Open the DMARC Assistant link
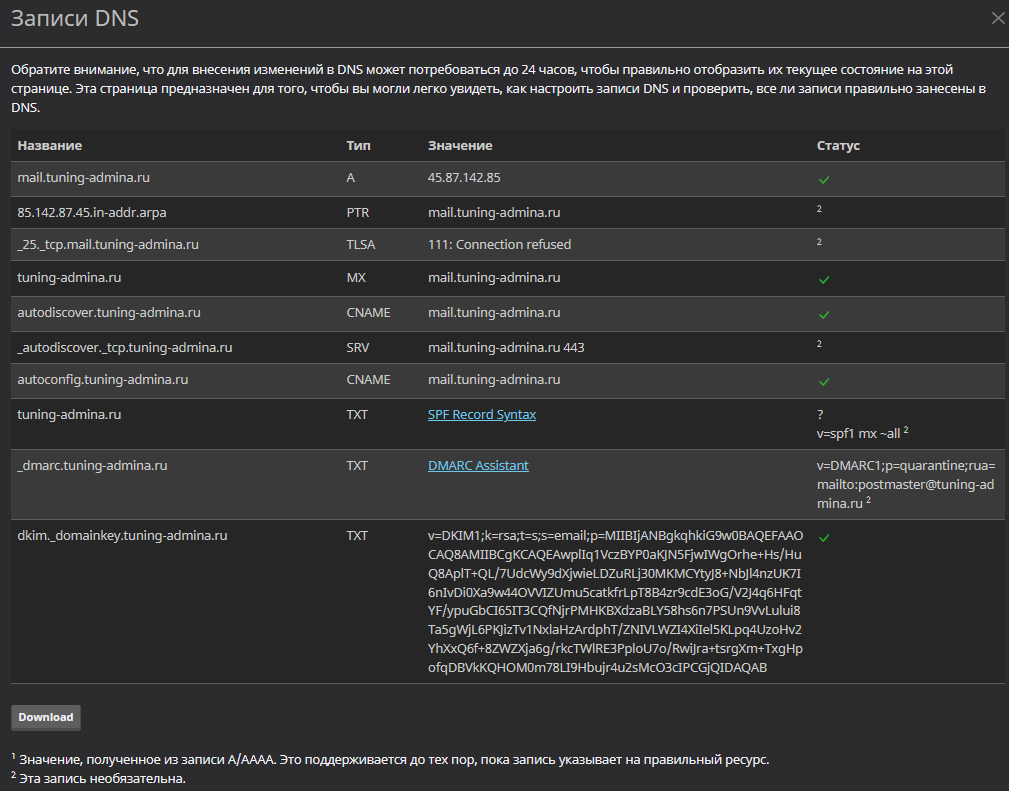 click(478, 465)
